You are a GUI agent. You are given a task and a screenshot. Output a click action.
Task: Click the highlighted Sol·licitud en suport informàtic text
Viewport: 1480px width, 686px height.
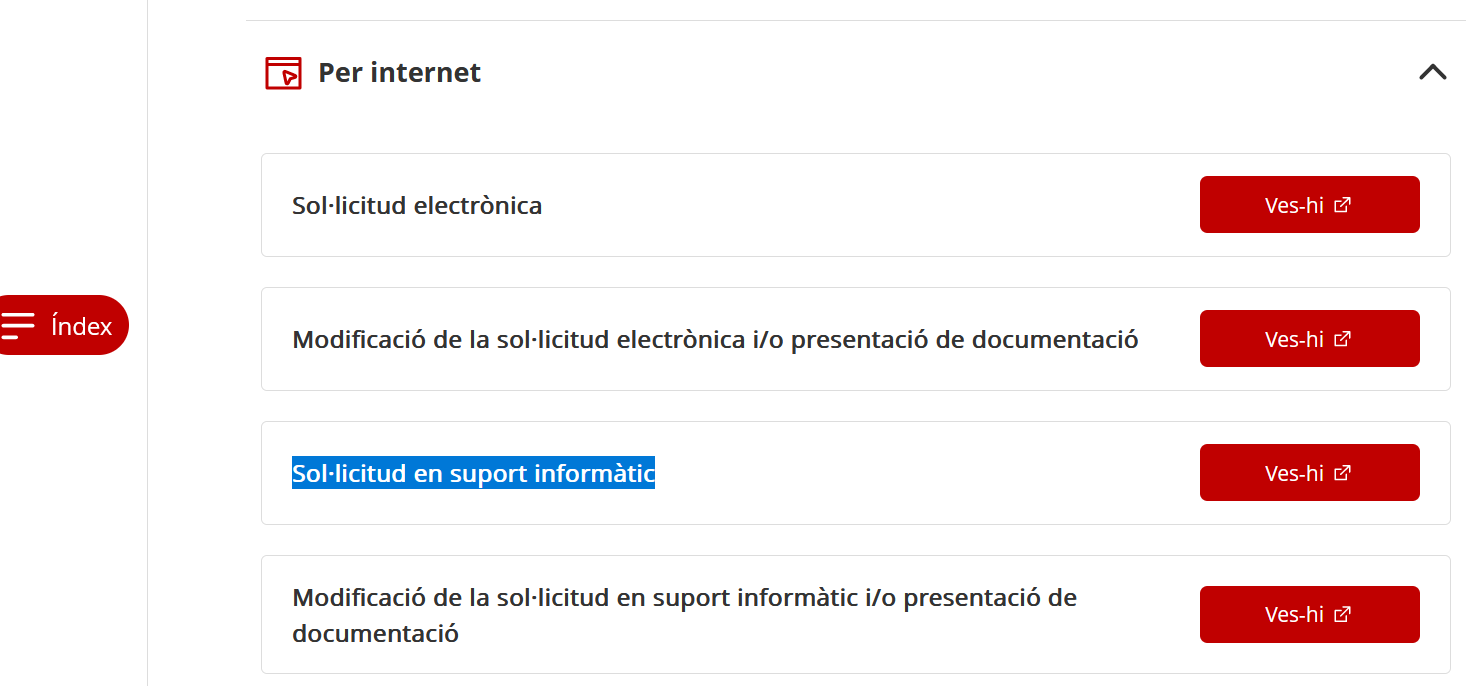click(473, 473)
